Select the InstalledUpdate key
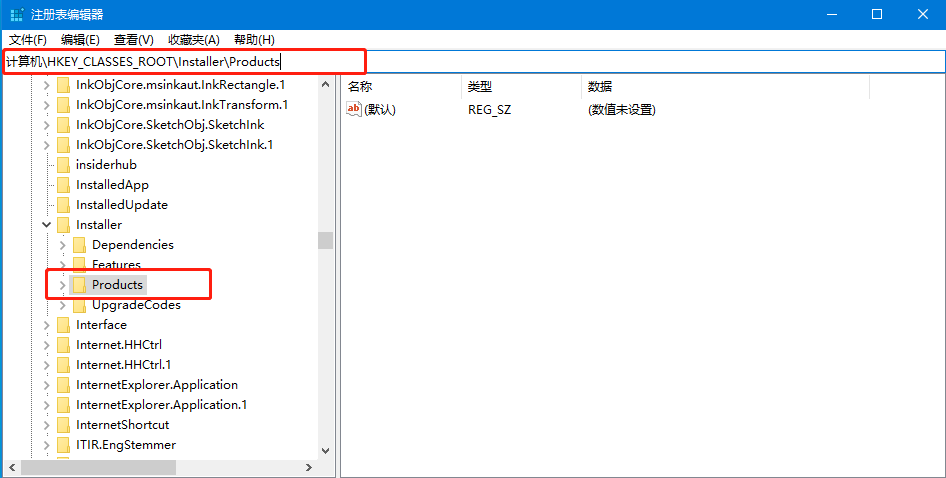The image size is (946, 478). pyautogui.click(x=122, y=205)
